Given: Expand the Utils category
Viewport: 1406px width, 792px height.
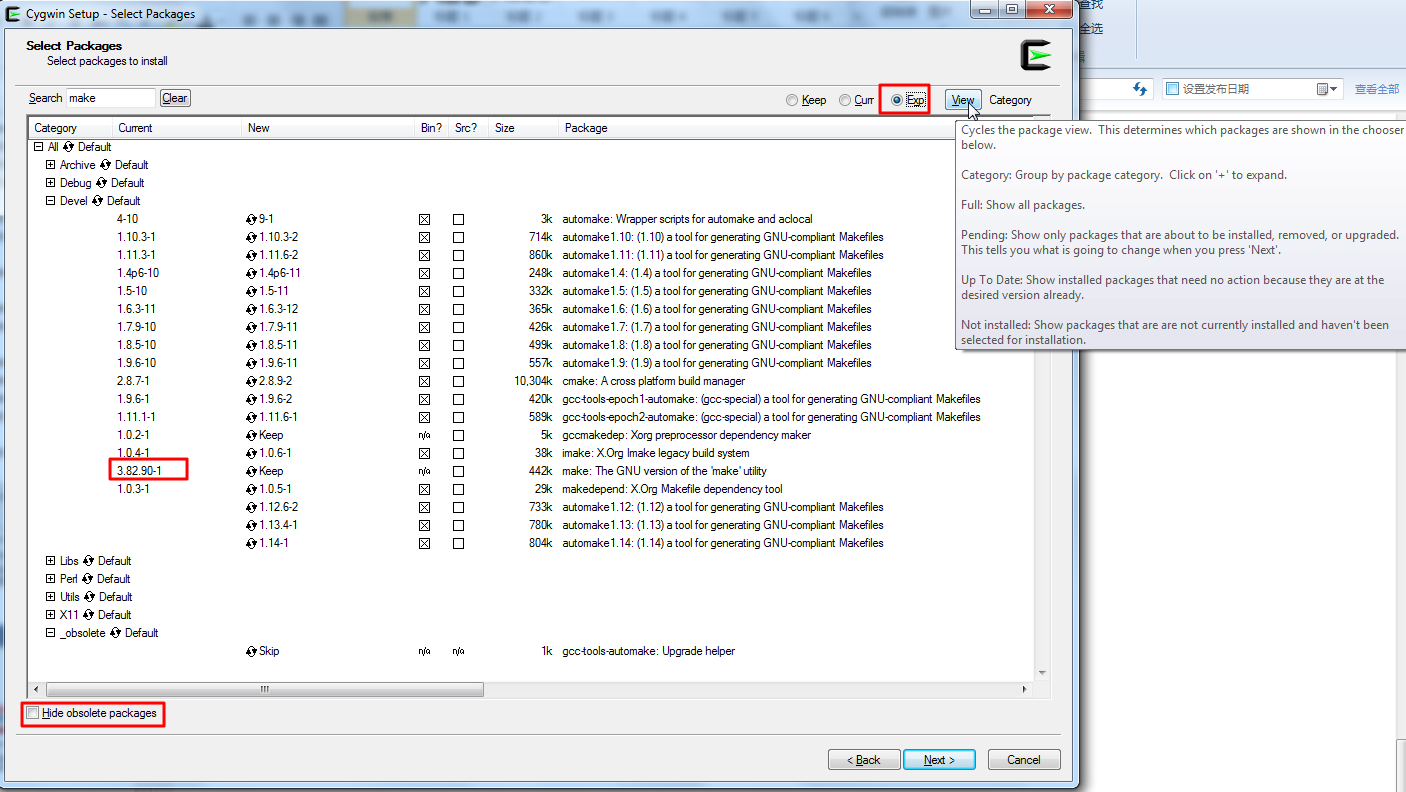Looking at the screenshot, I should coord(51,597).
